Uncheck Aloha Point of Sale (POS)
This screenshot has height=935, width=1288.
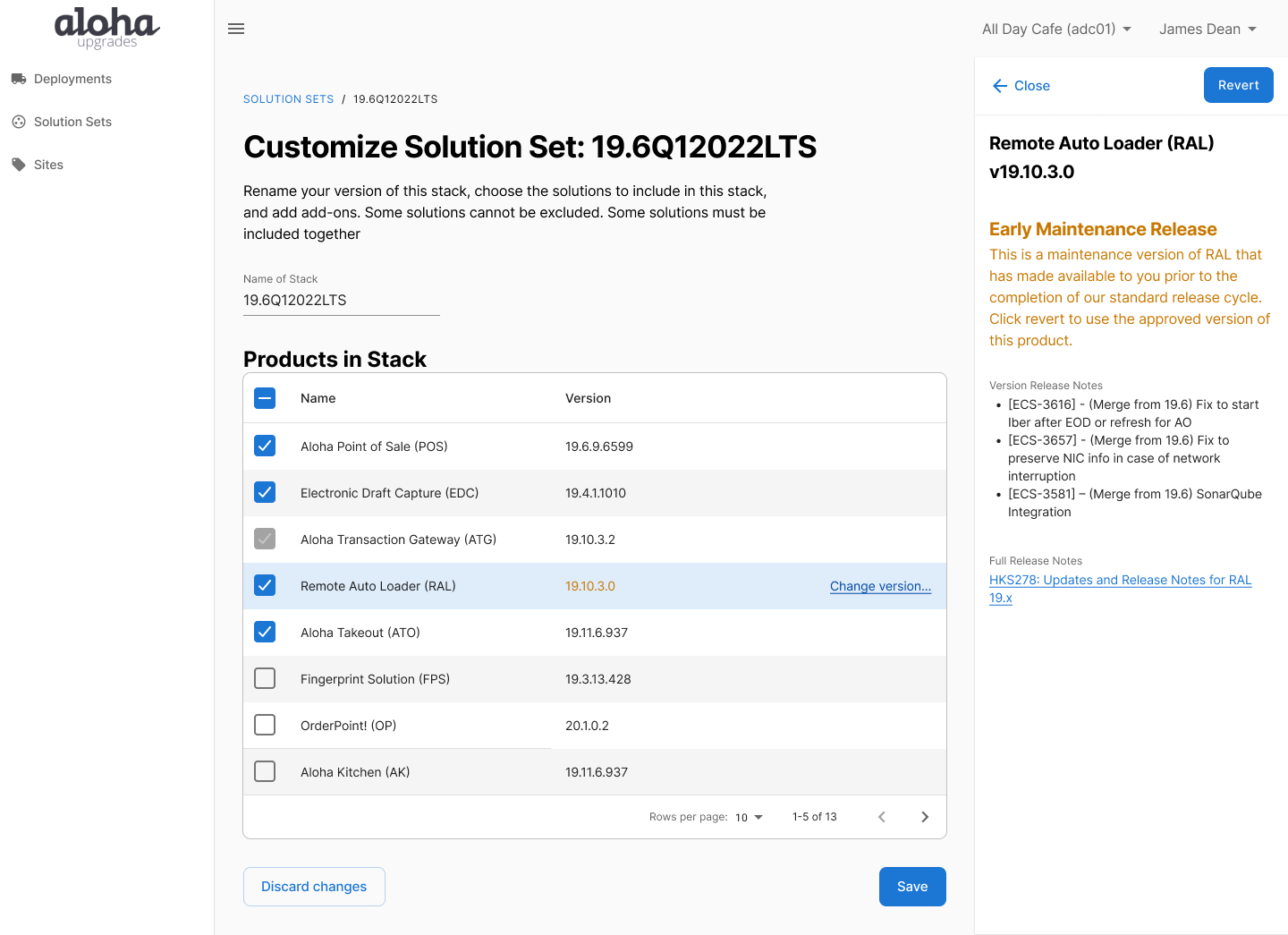point(265,446)
